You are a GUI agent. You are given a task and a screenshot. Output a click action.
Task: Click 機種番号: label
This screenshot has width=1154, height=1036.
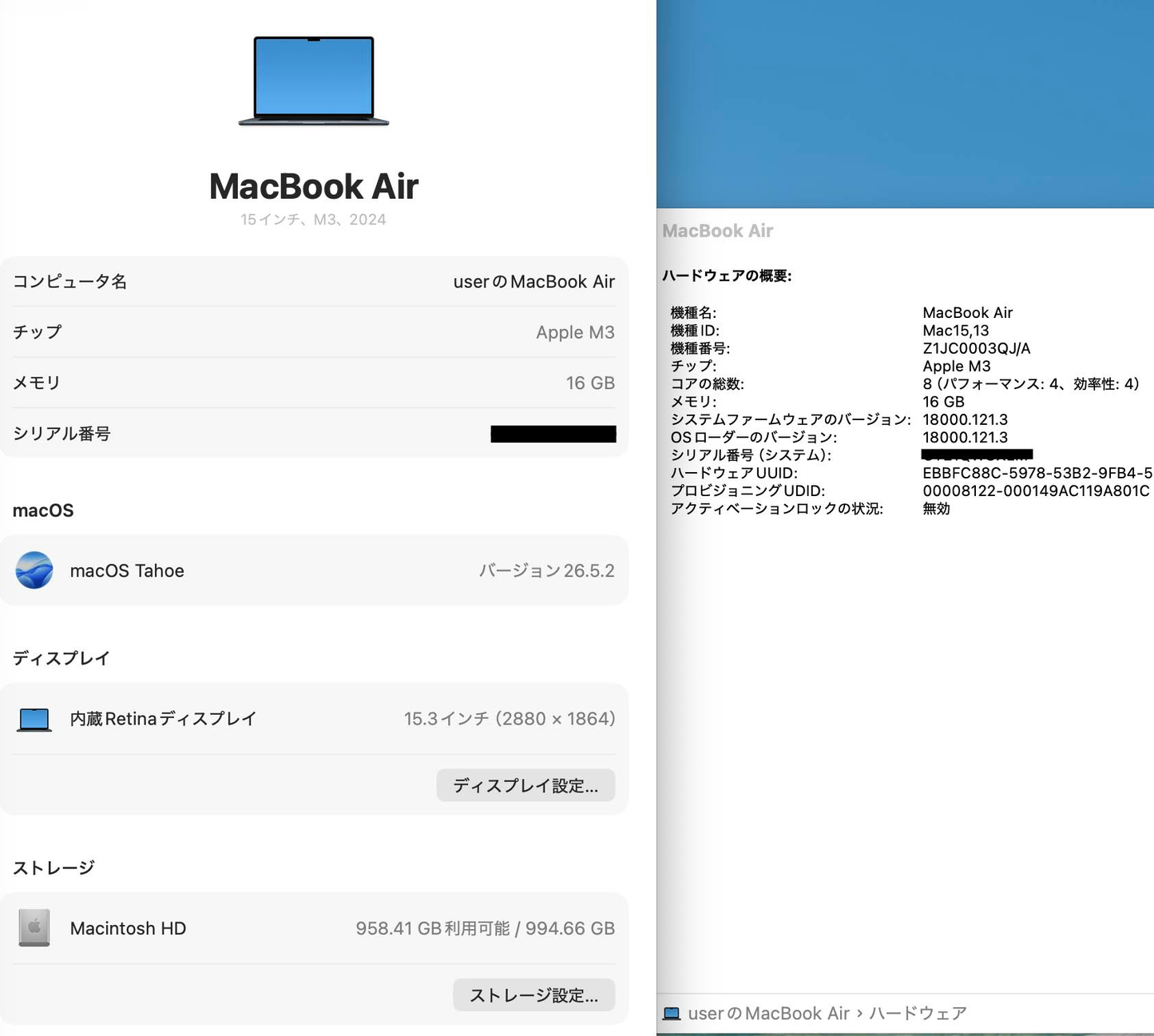click(x=700, y=348)
